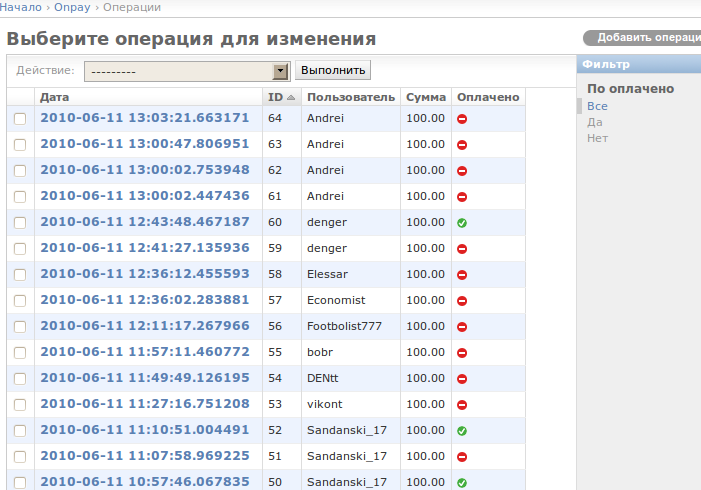Viewport: 701px width, 490px height.
Task: Sort the table by Пользователь column header
Action: tap(351, 97)
